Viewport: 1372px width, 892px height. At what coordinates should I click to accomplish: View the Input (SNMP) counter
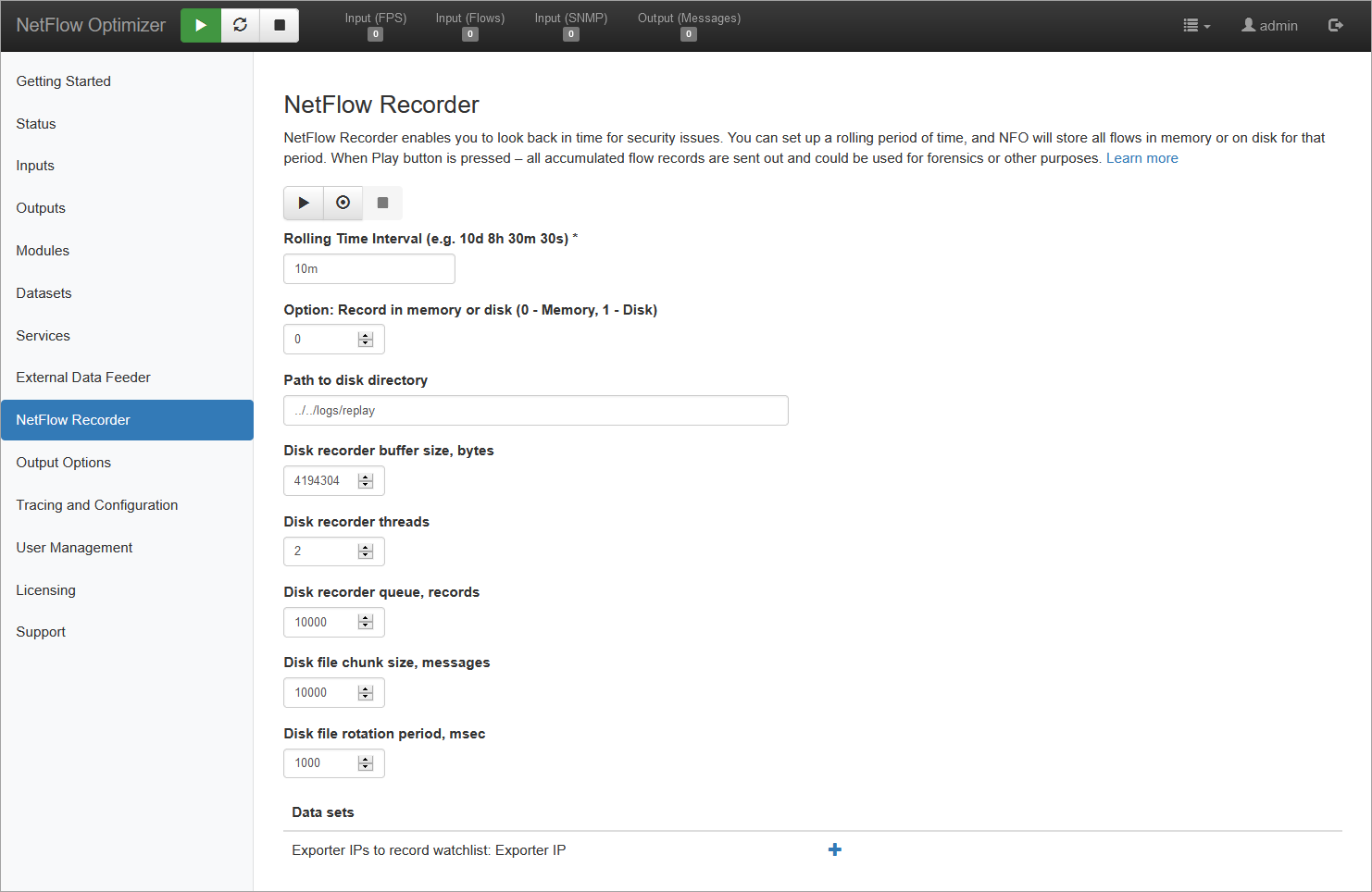[x=571, y=26]
